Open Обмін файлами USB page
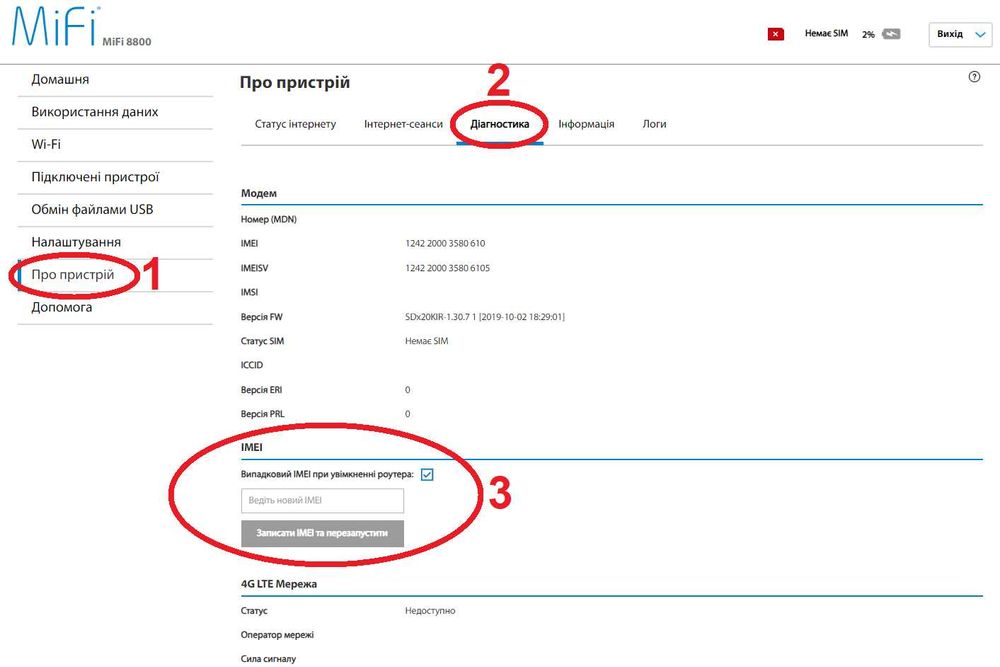 pos(92,209)
